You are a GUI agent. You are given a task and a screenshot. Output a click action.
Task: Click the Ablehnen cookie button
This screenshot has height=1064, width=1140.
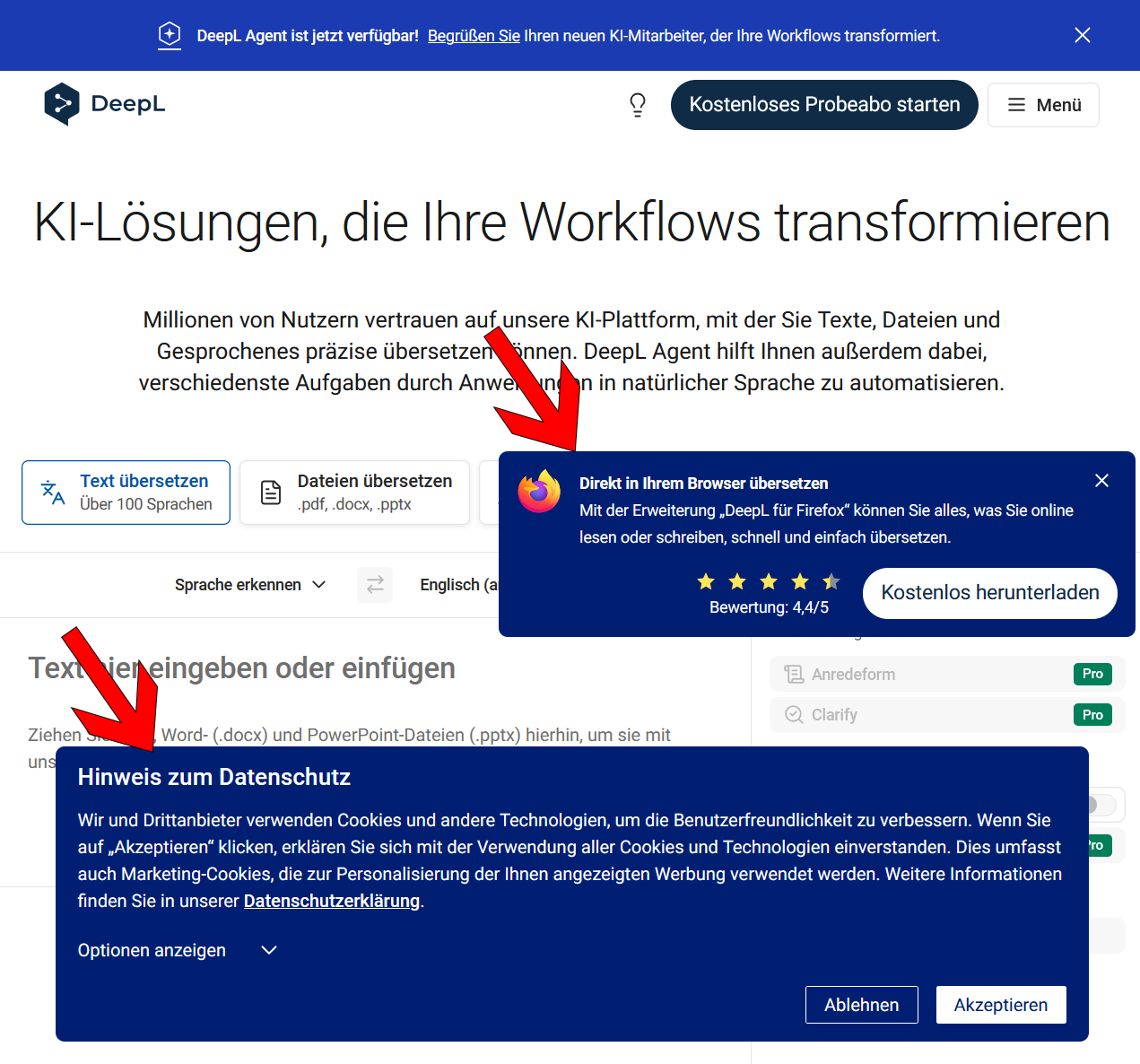[862, 1005]
